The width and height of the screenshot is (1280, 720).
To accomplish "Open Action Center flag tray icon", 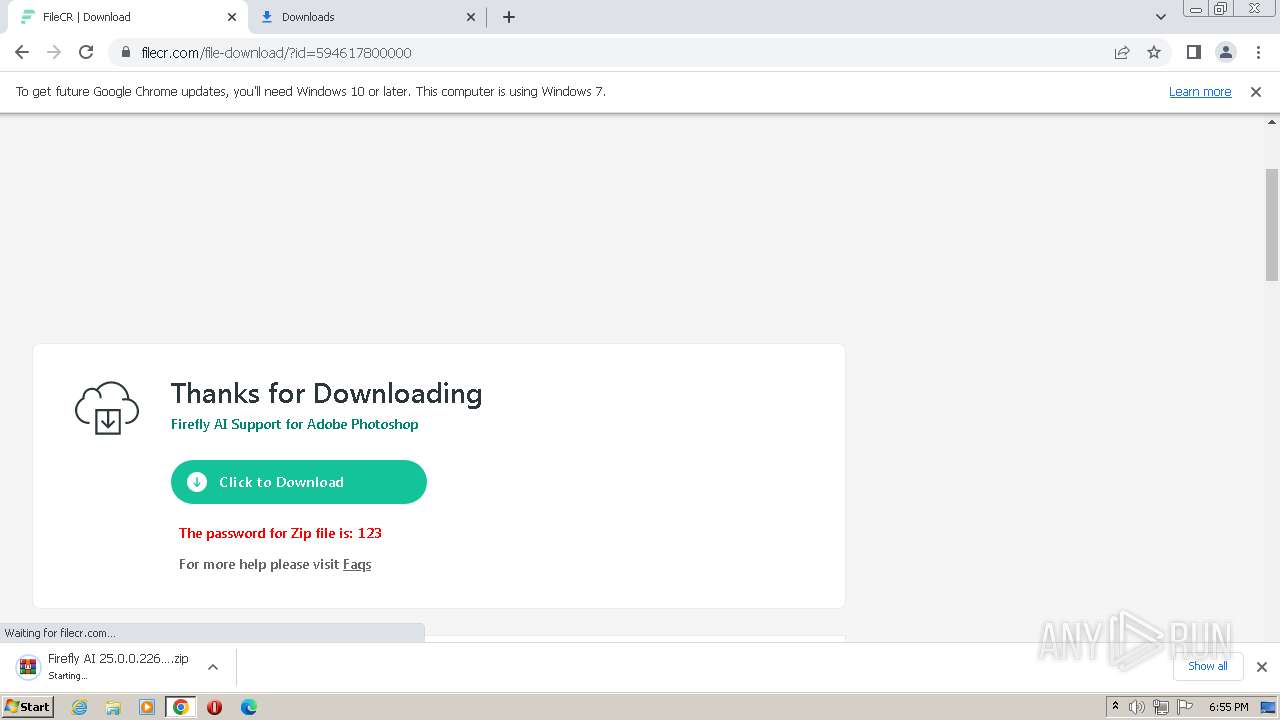I will (x=1183, y=707).
